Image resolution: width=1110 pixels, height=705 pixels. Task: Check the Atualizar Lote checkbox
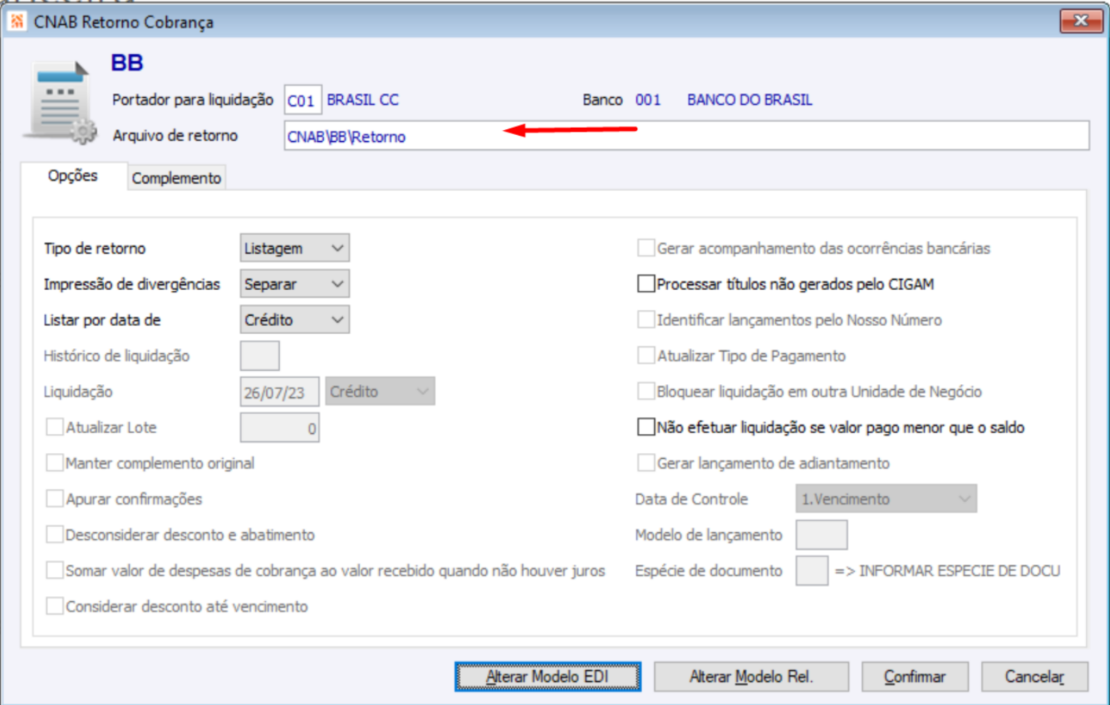[55, 427]
